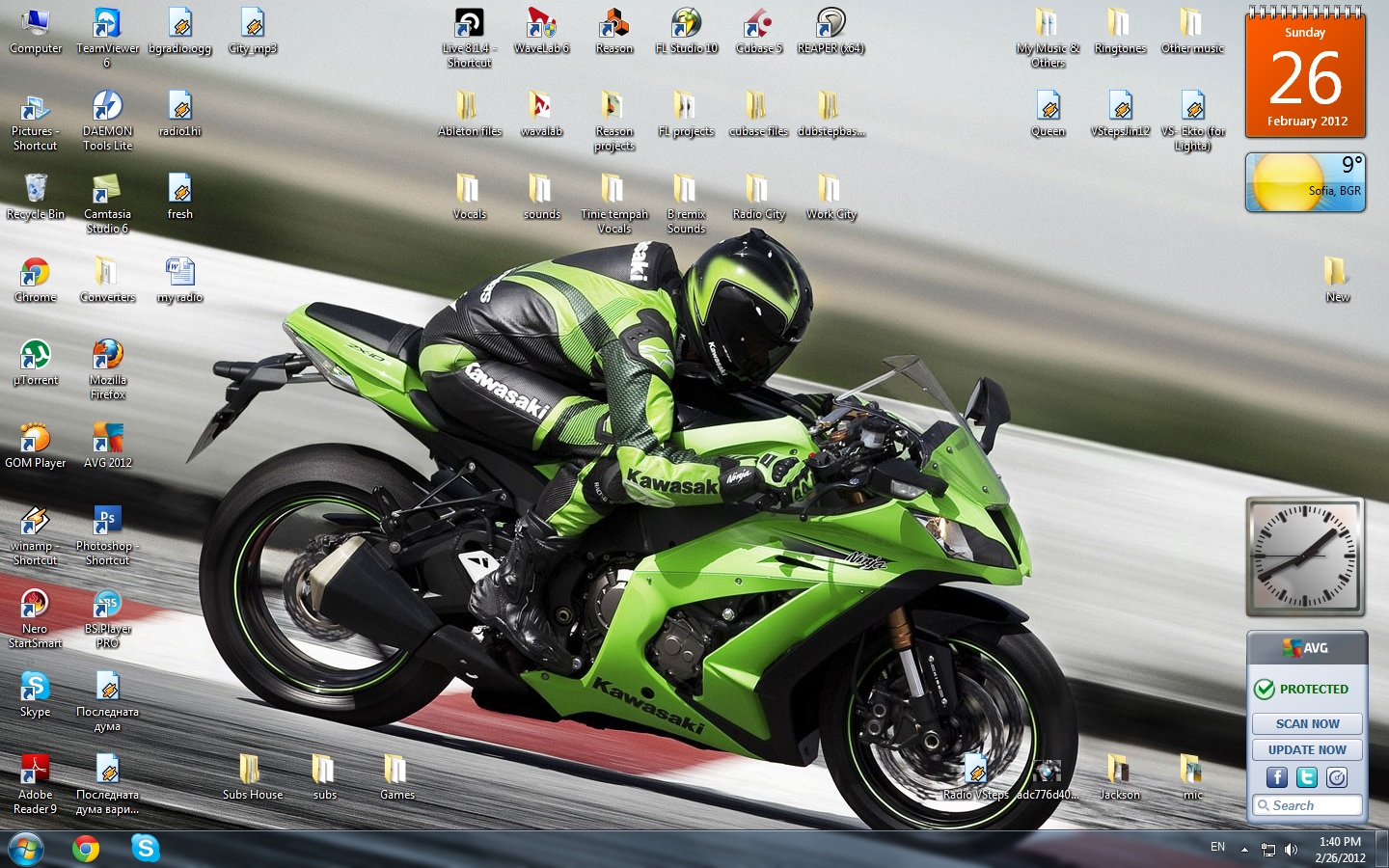Click the taskbar clock showing 1:40 PM
The height and width of the screenshot is (868, 1389).
pyautogui.click(x=1340, y=850)
